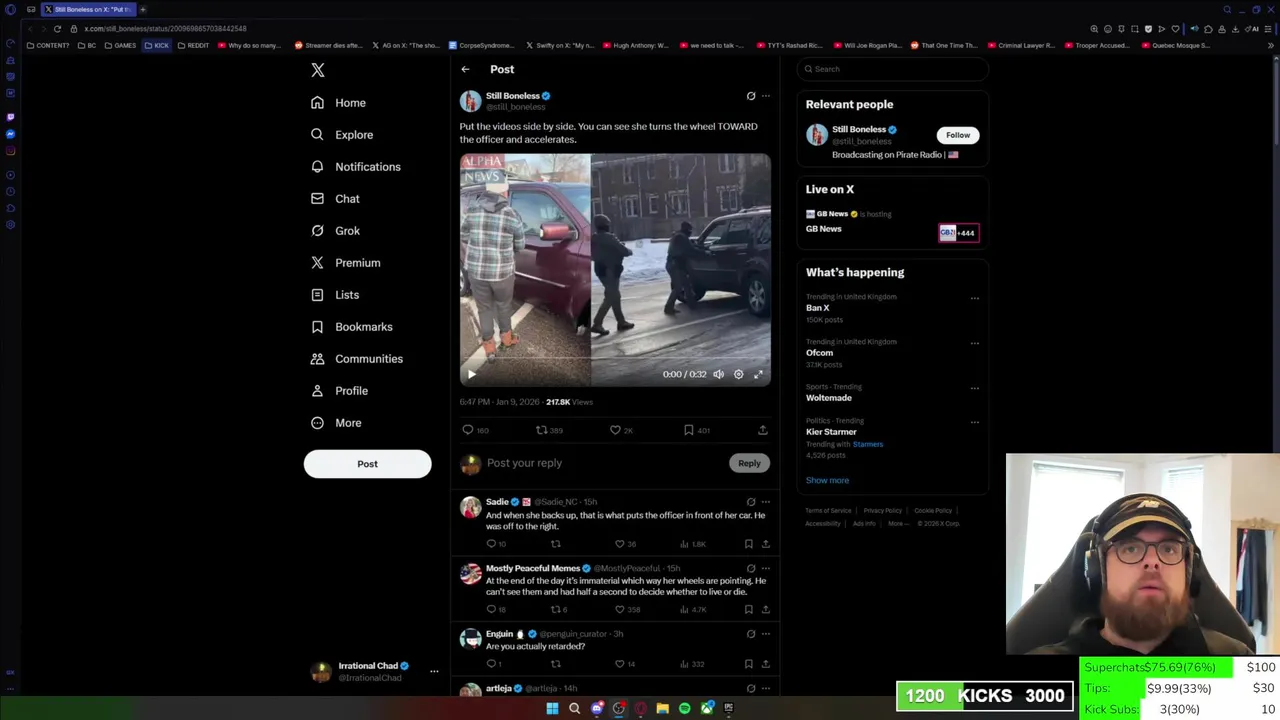Click the X logo in the sidebar
The height and width of the screenshot is (720, 1280).
[317, 70]
